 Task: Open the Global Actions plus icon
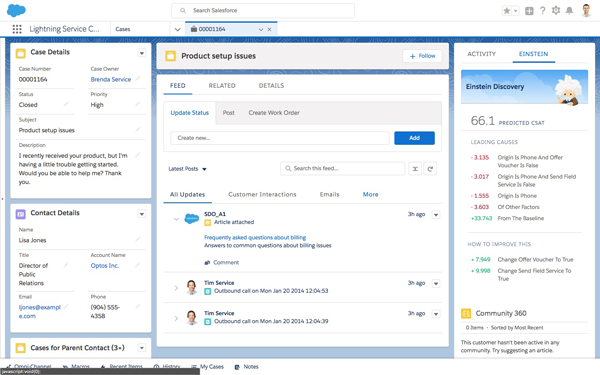click(x=529, y=11)
